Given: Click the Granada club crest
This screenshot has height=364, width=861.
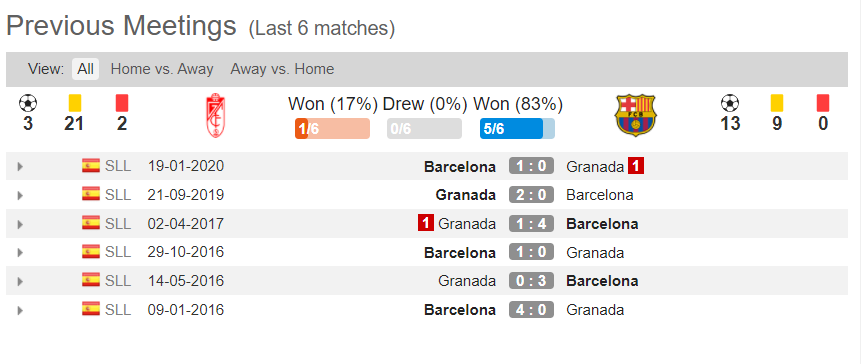Looking at the screenshot, I should pyautogui.click(x=215, y=115).
